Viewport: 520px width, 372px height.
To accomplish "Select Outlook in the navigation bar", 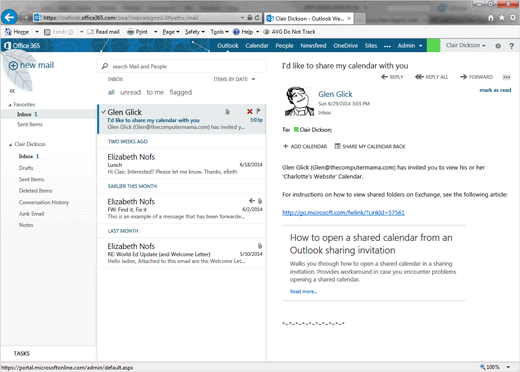I will [x=228, y=46].
